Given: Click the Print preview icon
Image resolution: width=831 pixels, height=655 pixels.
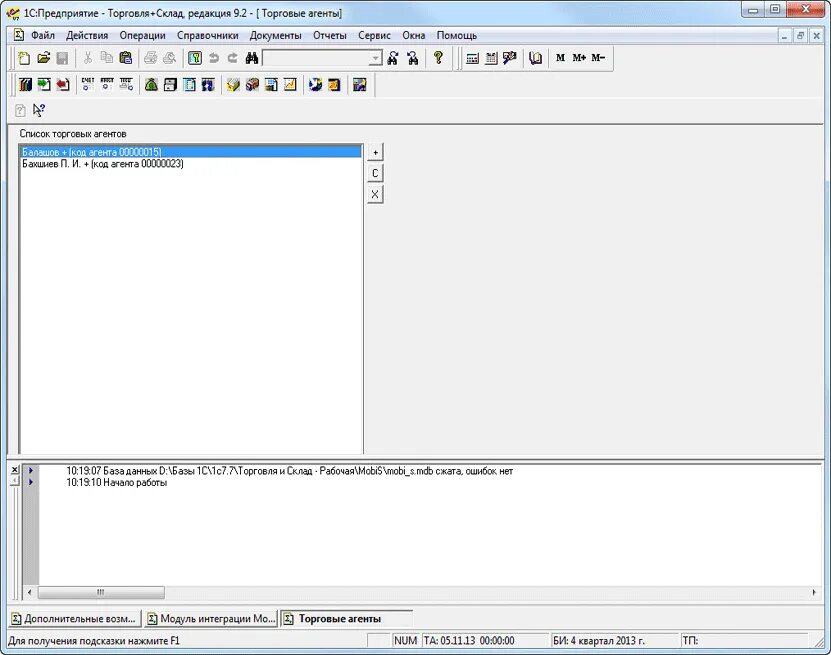Looking at the screenshot, I should [170, 58].
